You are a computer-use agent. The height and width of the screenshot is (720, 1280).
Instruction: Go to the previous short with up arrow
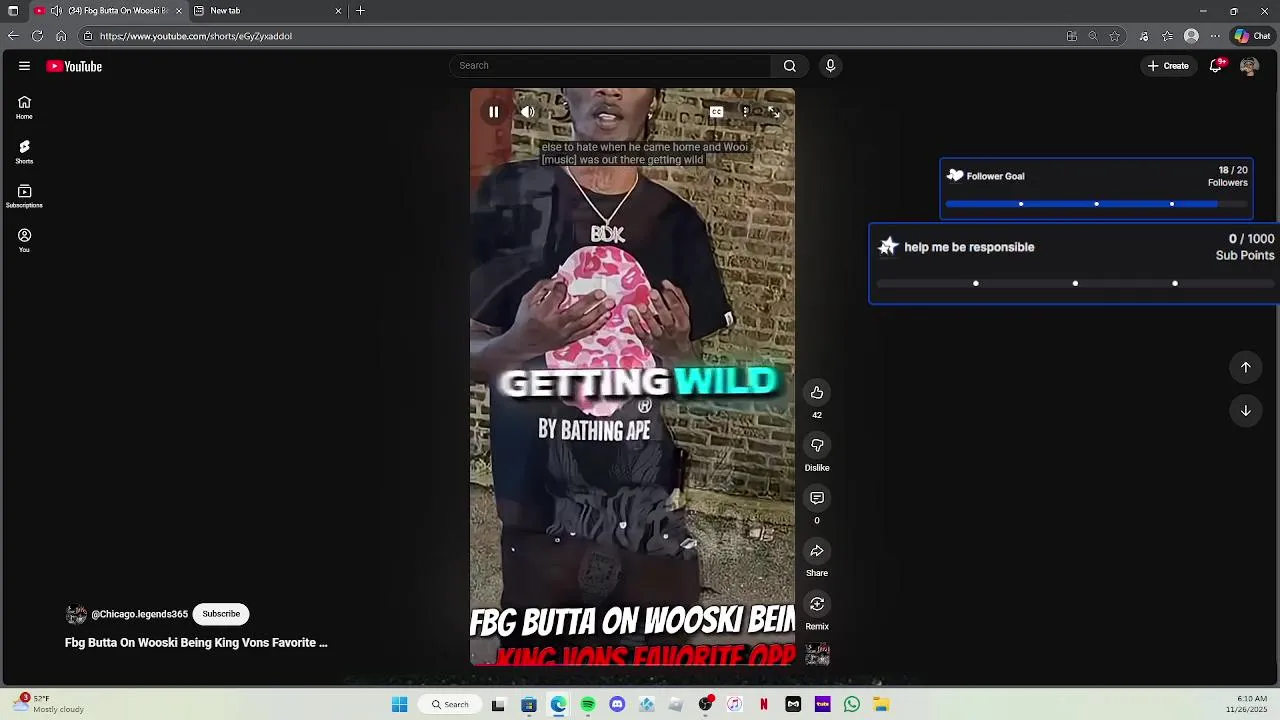(1246, 367)
